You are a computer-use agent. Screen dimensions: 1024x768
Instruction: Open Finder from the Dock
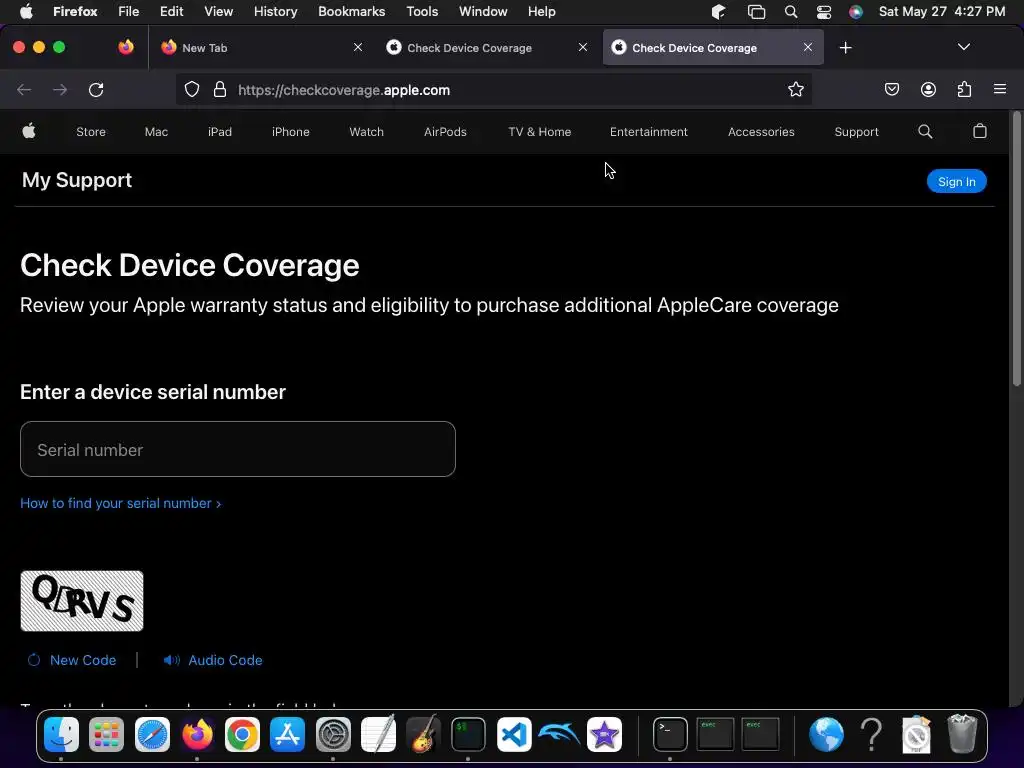61,735
